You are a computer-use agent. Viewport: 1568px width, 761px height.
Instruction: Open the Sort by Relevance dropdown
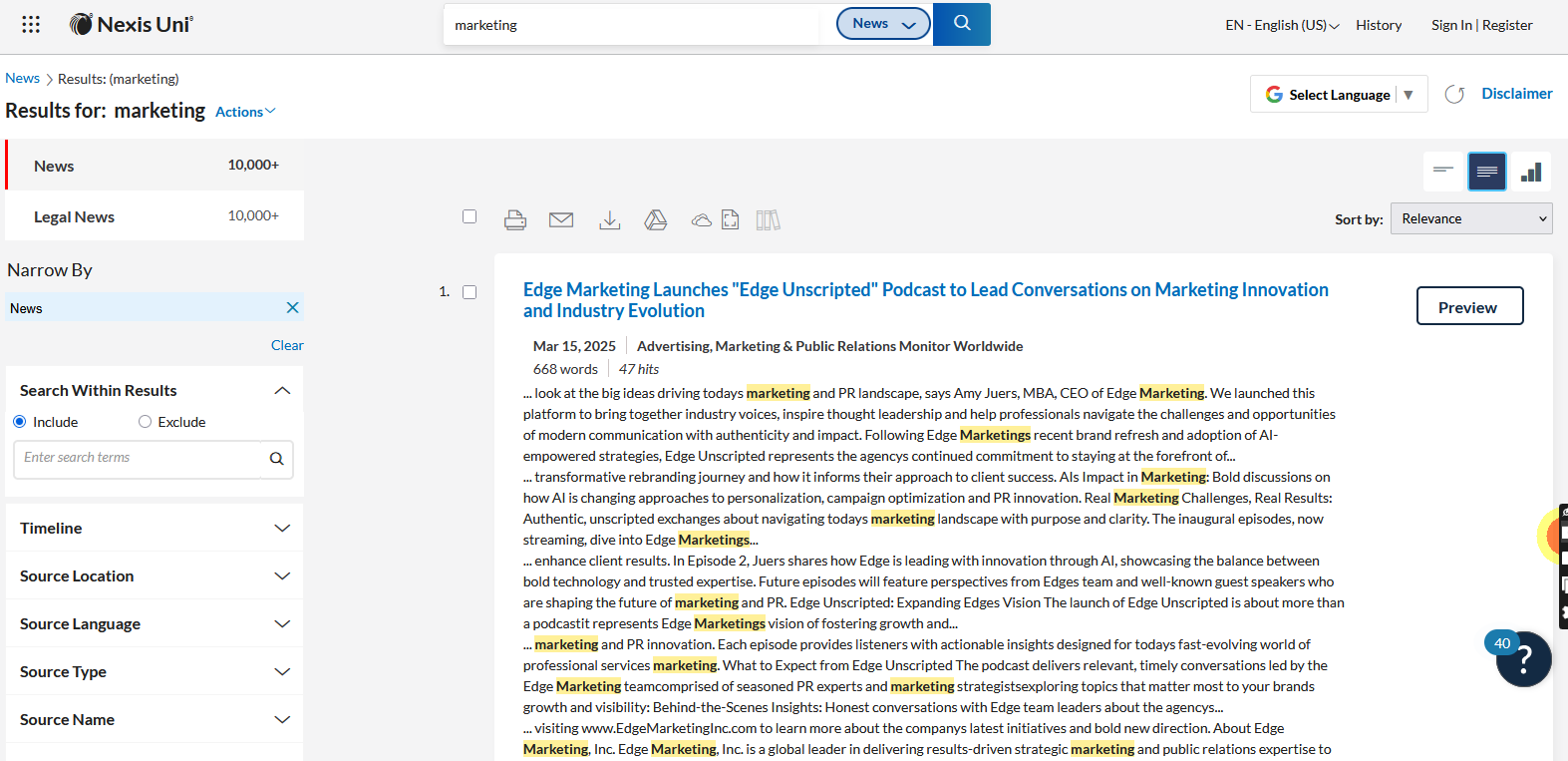[1472, 219]
